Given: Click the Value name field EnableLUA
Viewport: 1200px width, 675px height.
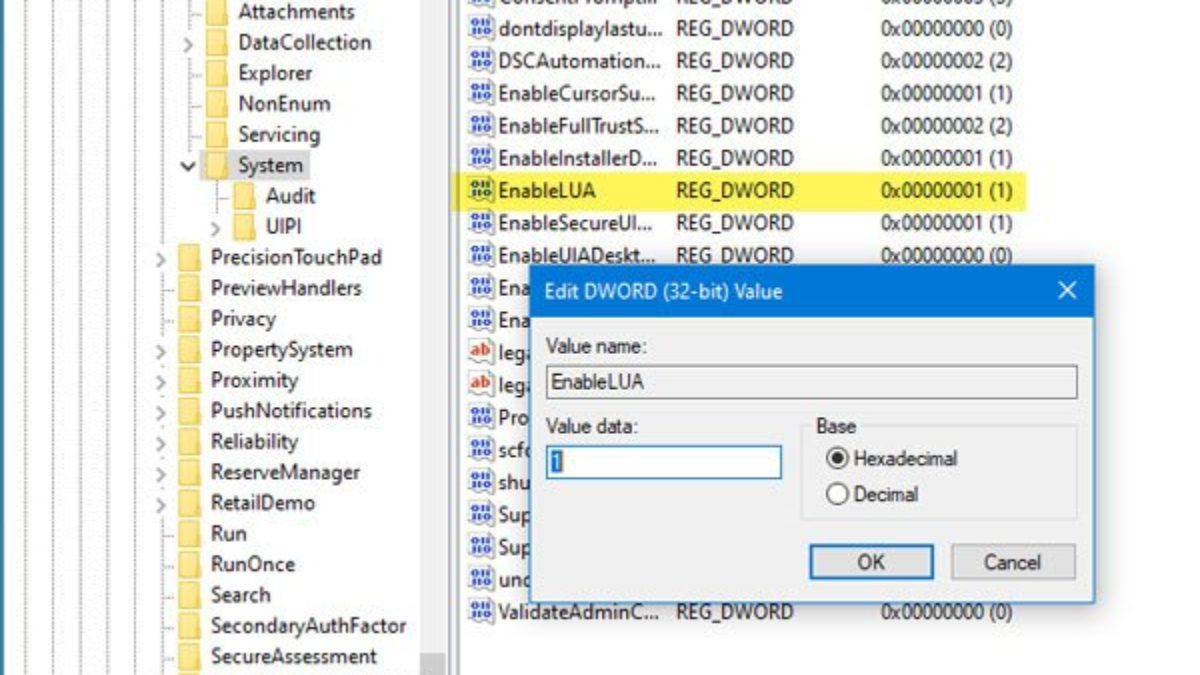Looking at the screenshot, I should pos(812,382).
